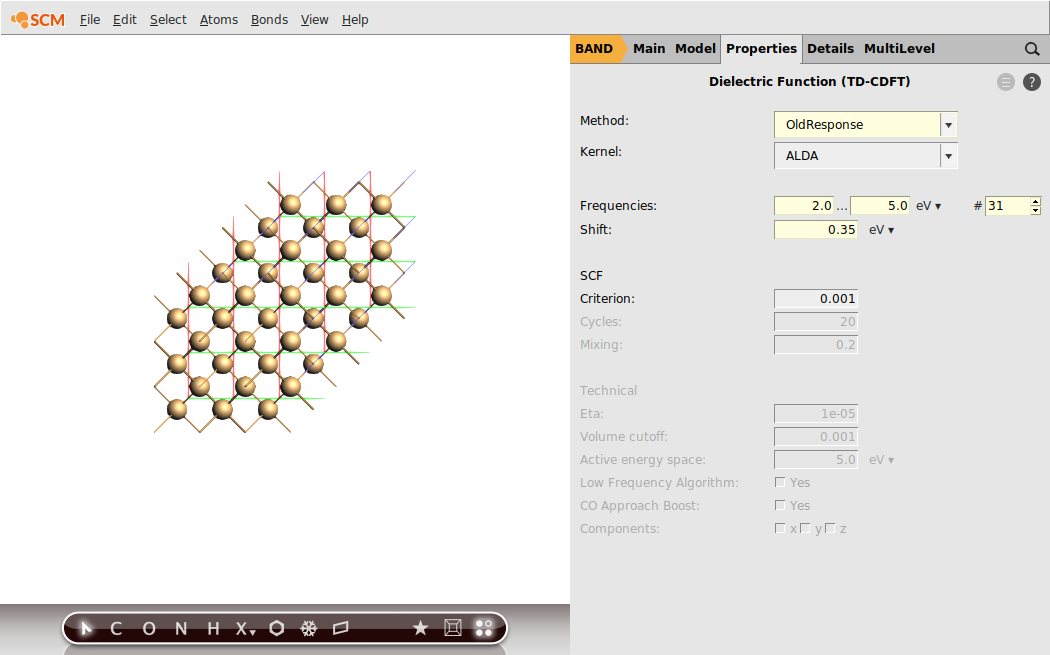Image resolution: width=1050 pixels, height=655 pixels.
Task: Enable the CO Approach Boost option
Action: coord(780,505)
